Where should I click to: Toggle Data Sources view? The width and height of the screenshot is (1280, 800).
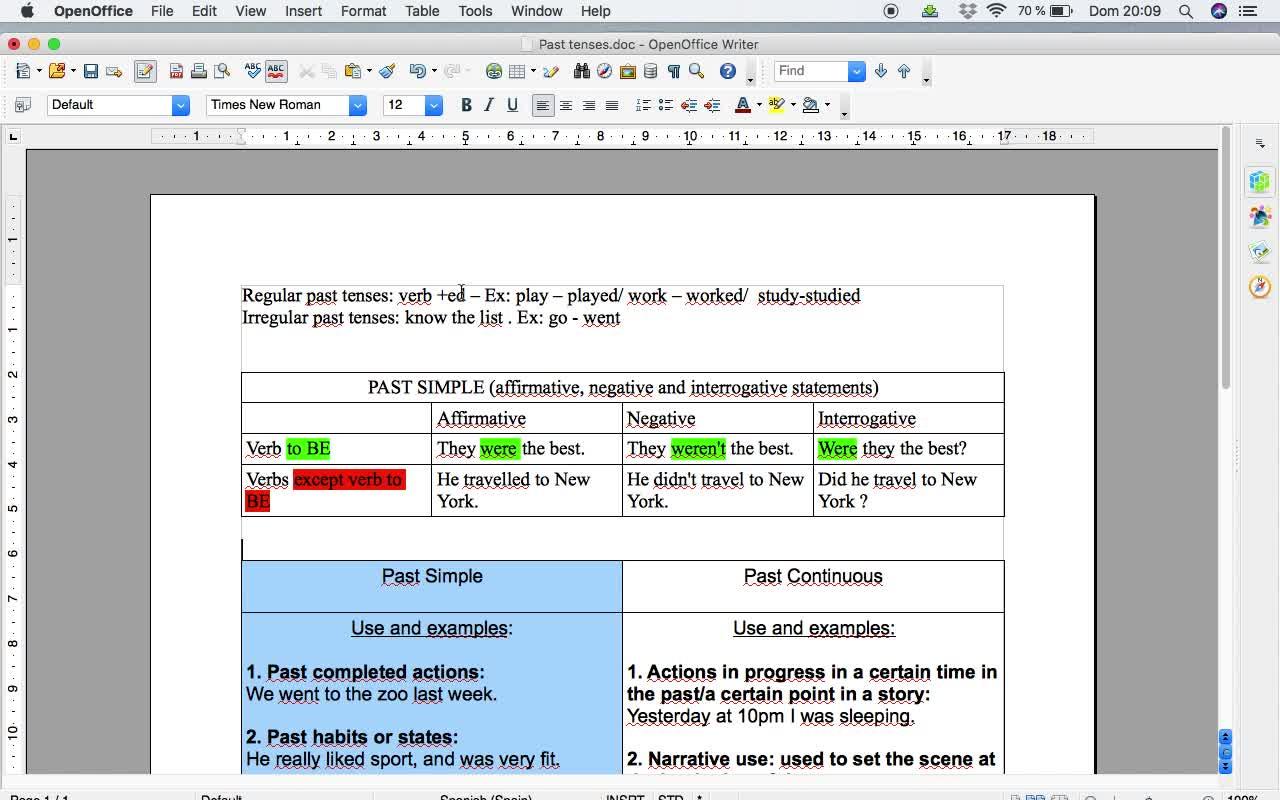coord(651,71)
